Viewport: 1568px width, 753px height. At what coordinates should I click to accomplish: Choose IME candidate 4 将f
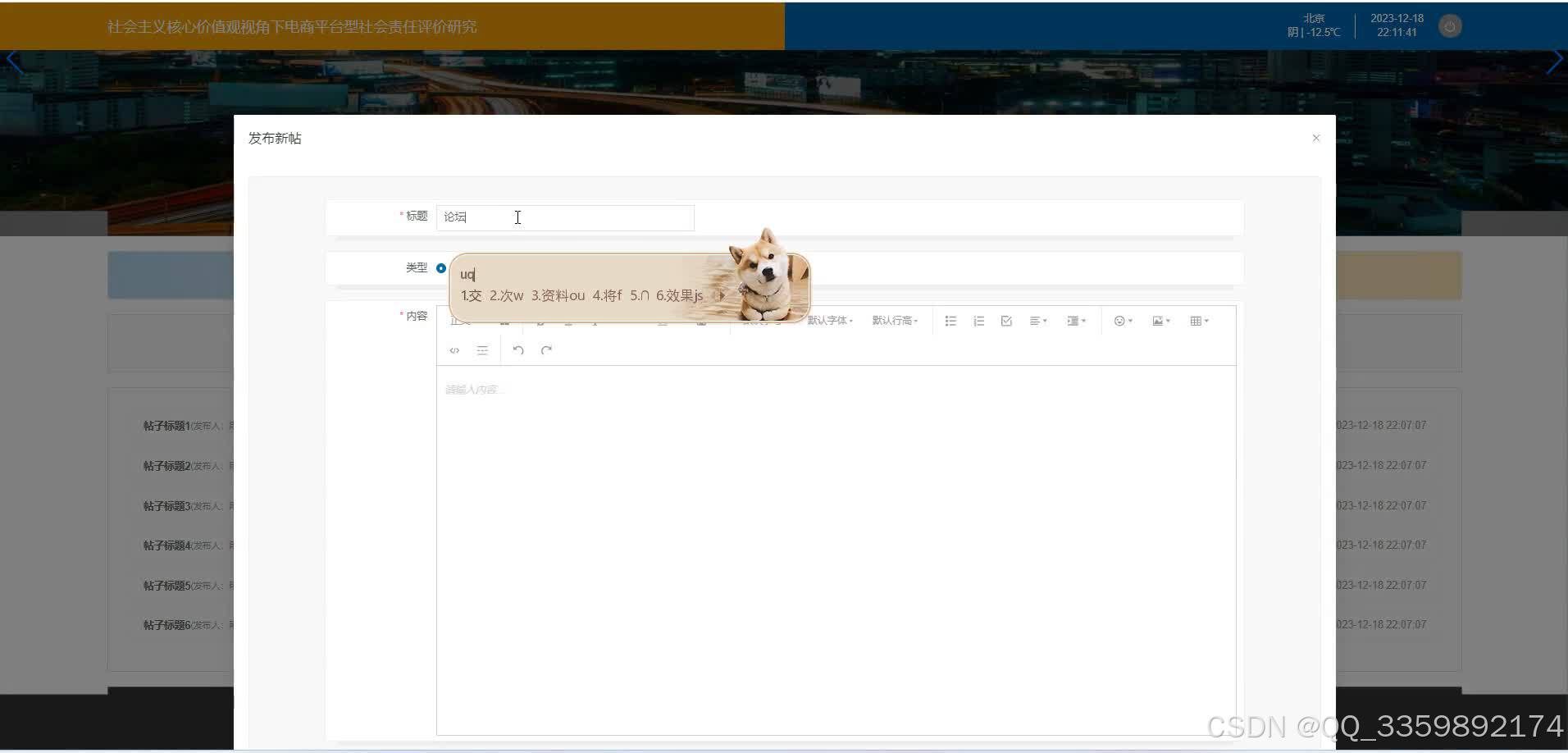tap(607, 295)
